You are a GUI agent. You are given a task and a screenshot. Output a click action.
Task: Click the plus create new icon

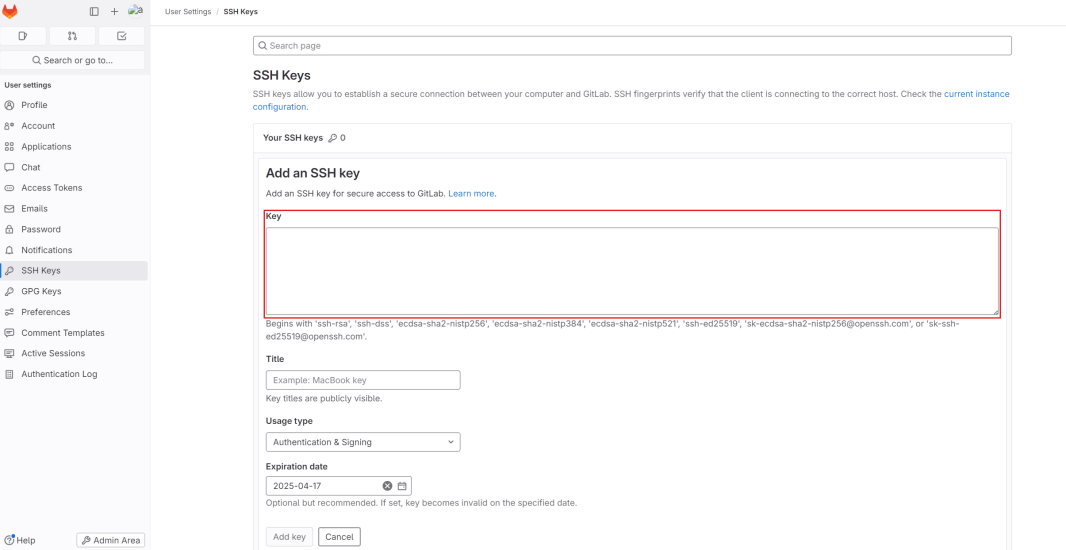point(114,12)
